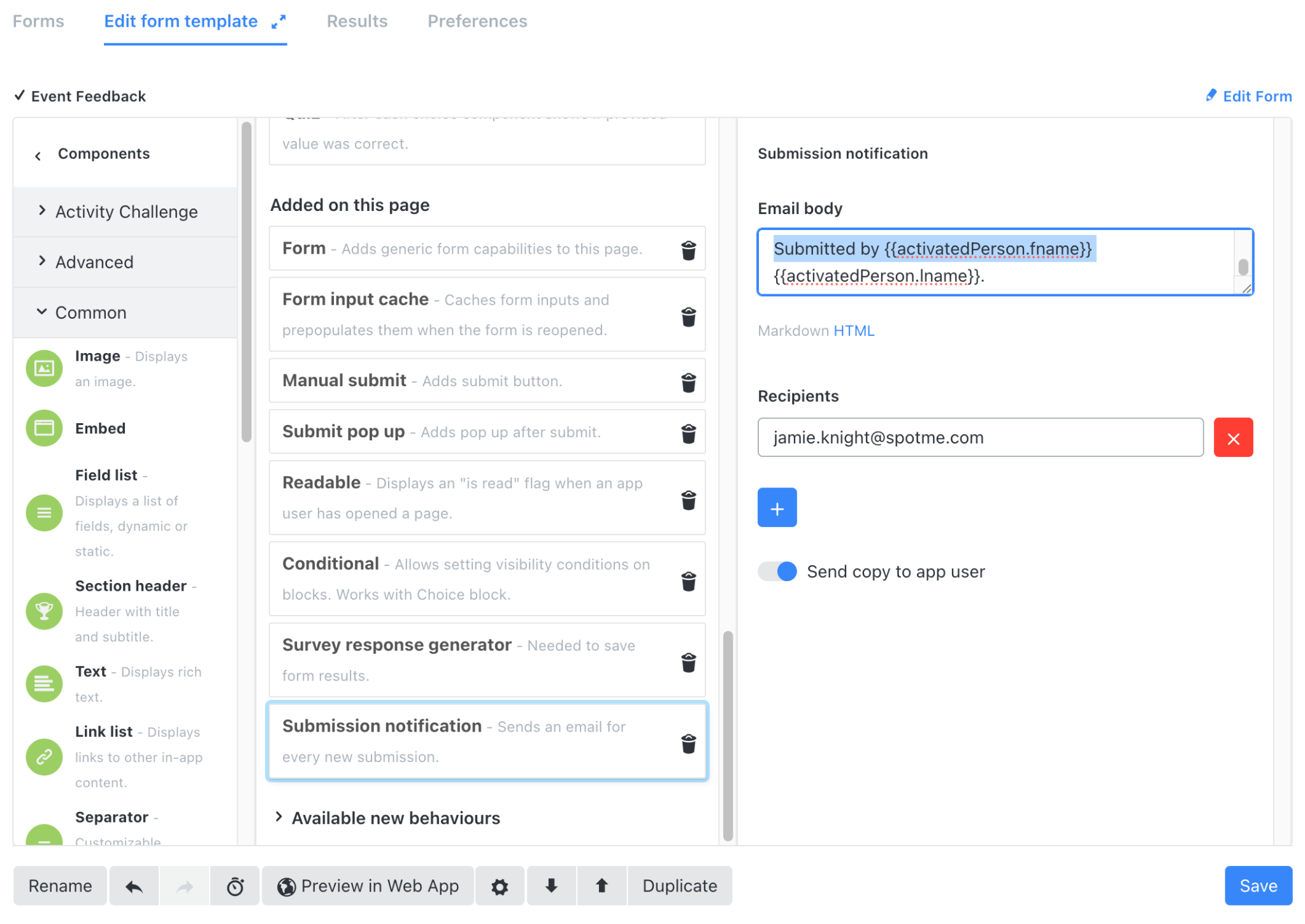Add a new recipient with plus button
This screenshot has width=1305, height=924.
(777, 507)
